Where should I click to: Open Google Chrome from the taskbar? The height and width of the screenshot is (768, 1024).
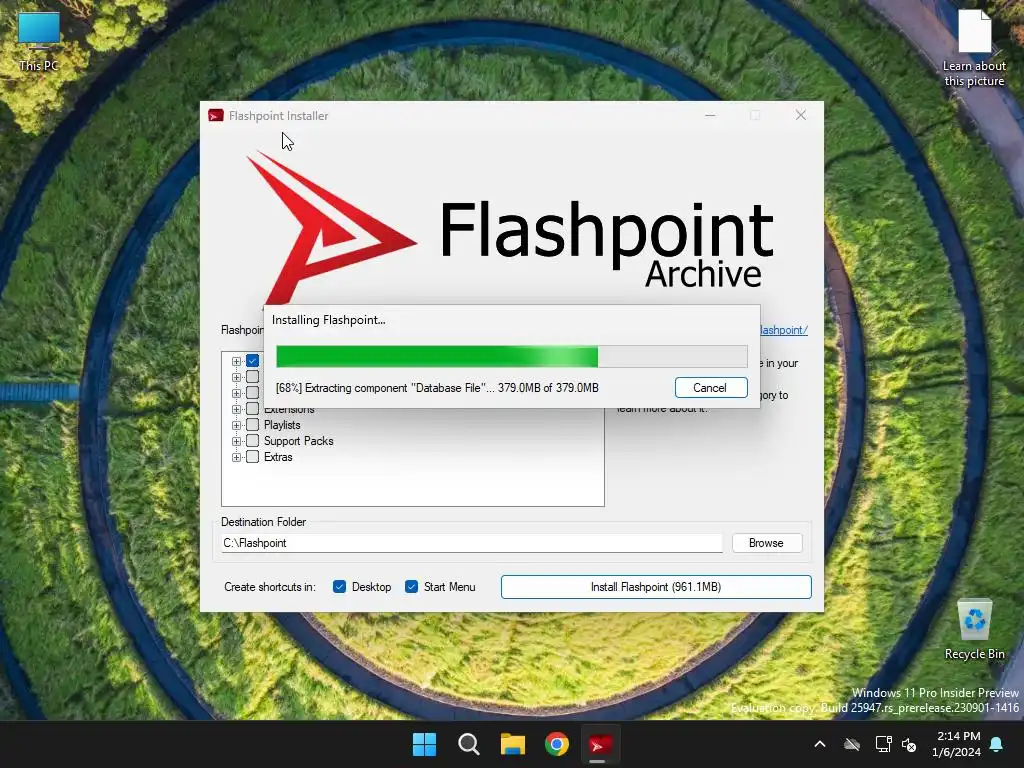pyautogui.click(x=557, y=744)
